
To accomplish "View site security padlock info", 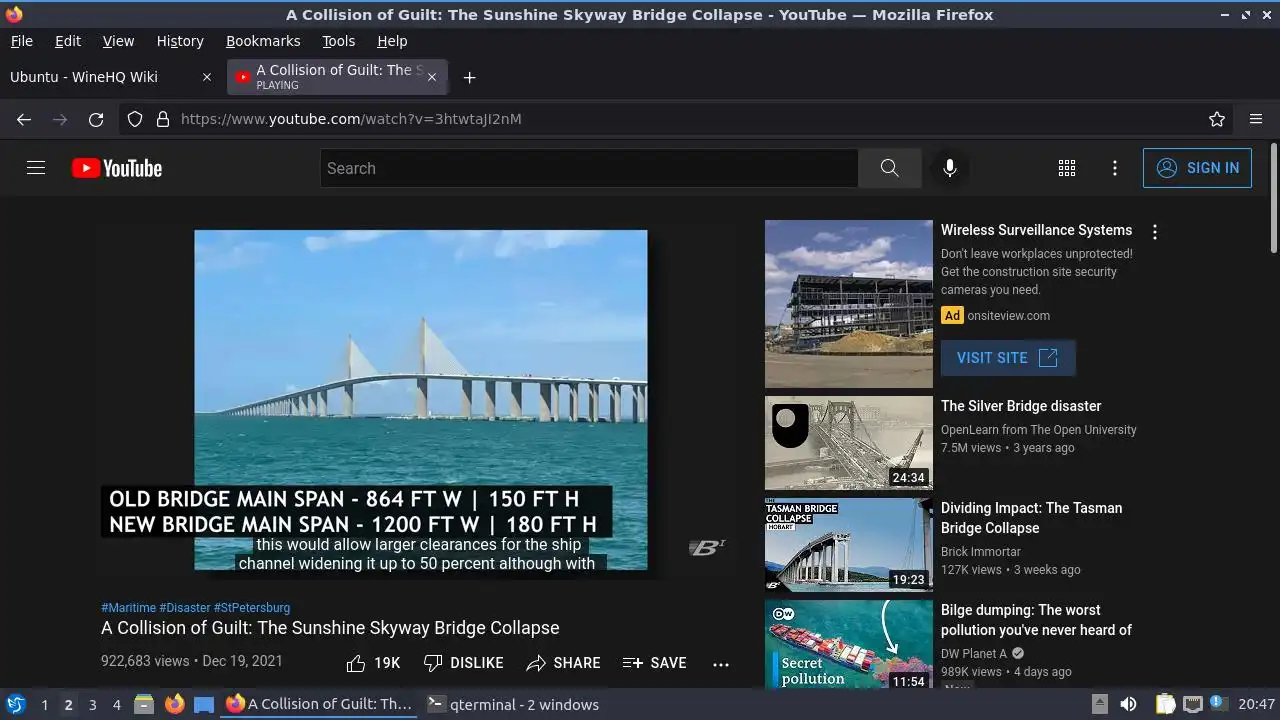I will pos(163,119).
